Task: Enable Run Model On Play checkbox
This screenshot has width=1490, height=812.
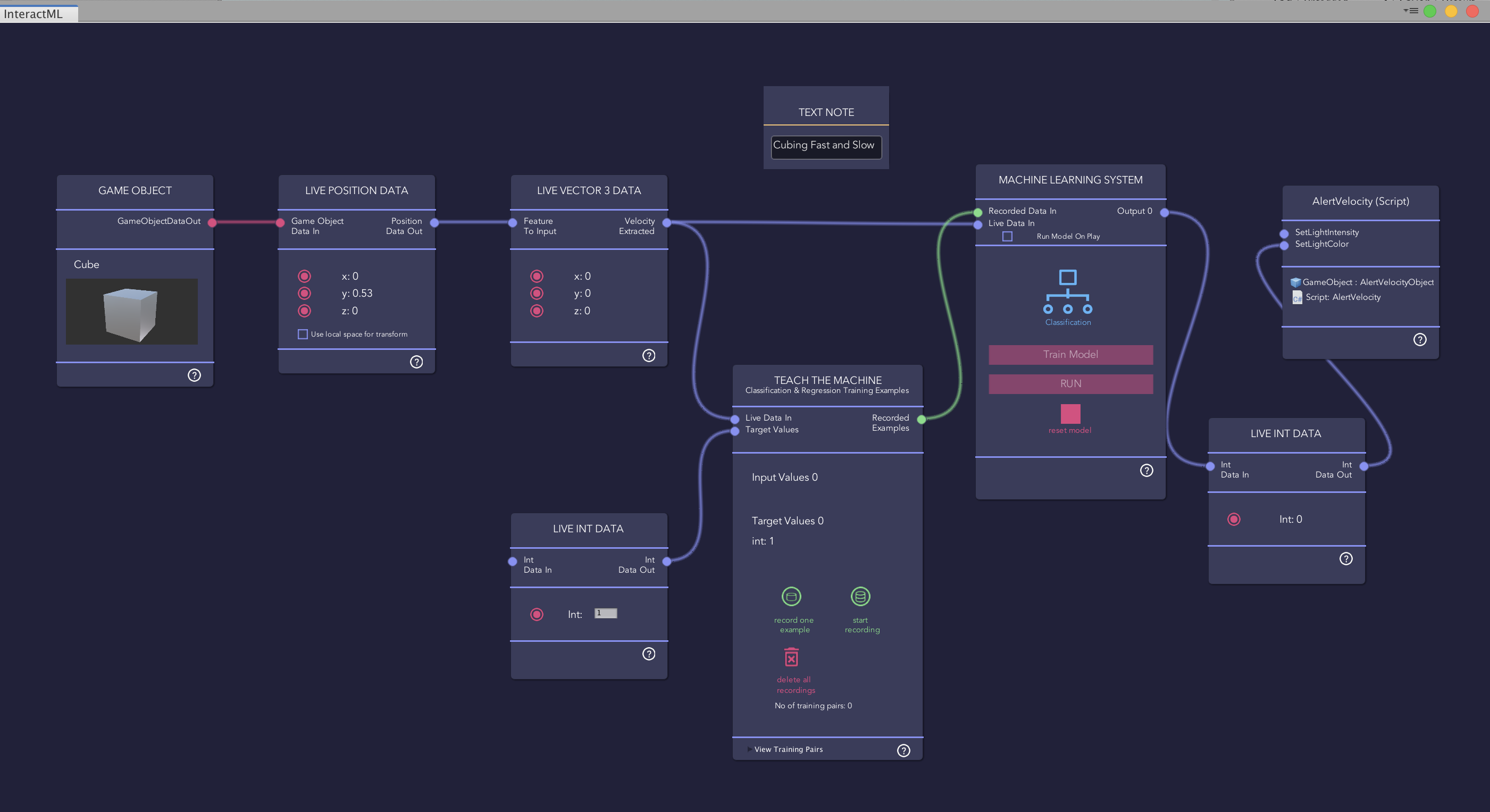Action: click(1007, 236)
